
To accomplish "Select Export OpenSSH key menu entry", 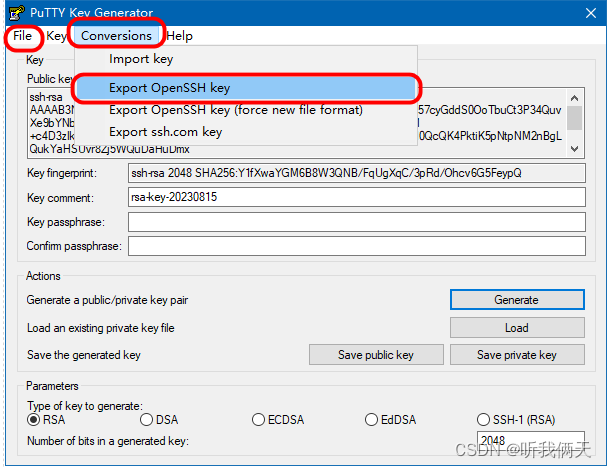I will [245, 88].
